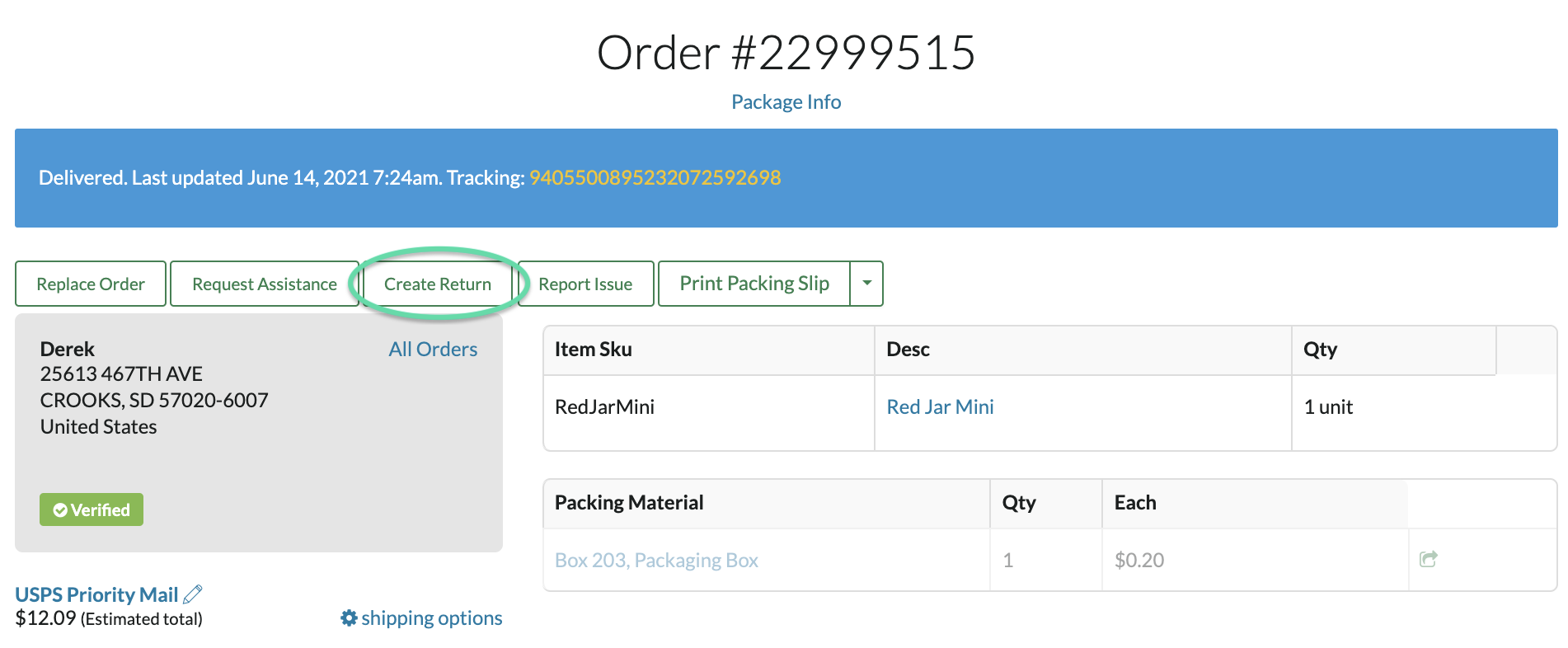This screenshot has width=1568, height=648.
Task: Open Box 203, Packaging Box link
Action: [656, 561]
